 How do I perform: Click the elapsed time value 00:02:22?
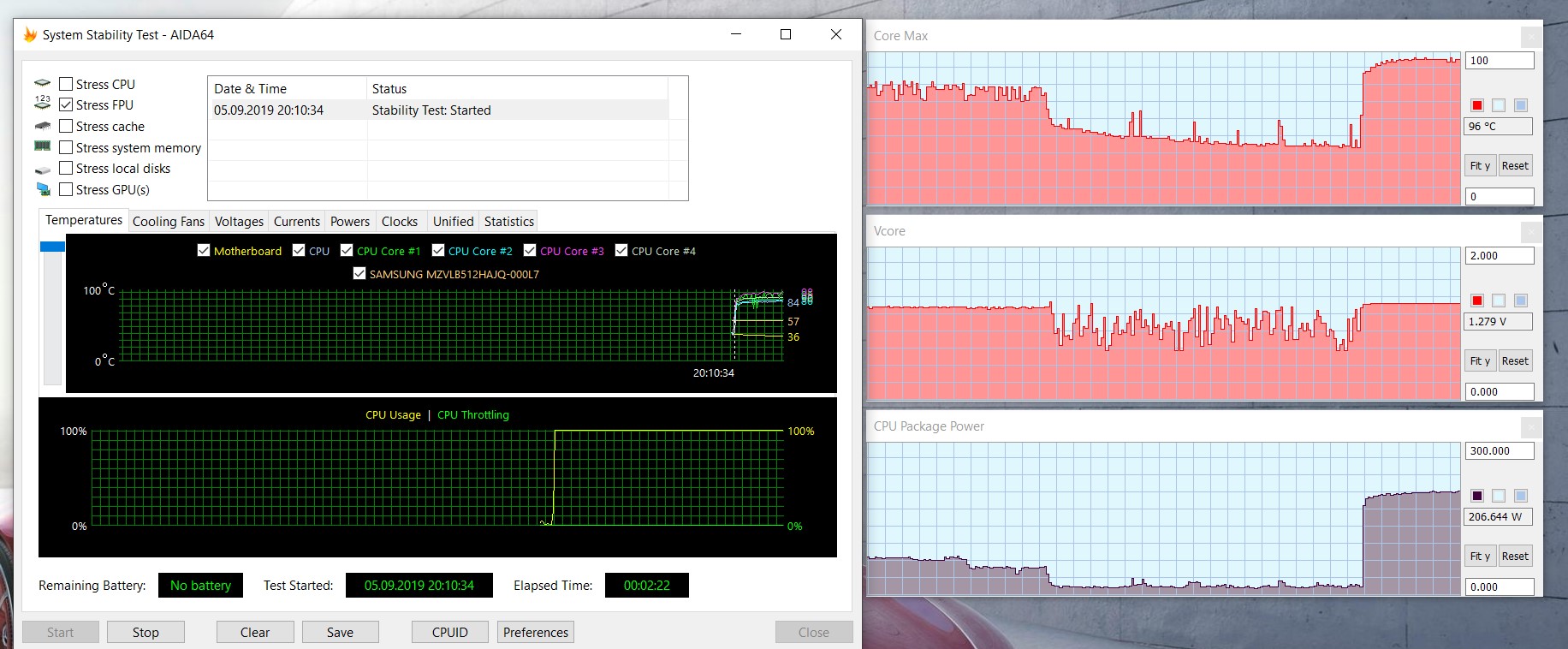[x=647, y=585]
